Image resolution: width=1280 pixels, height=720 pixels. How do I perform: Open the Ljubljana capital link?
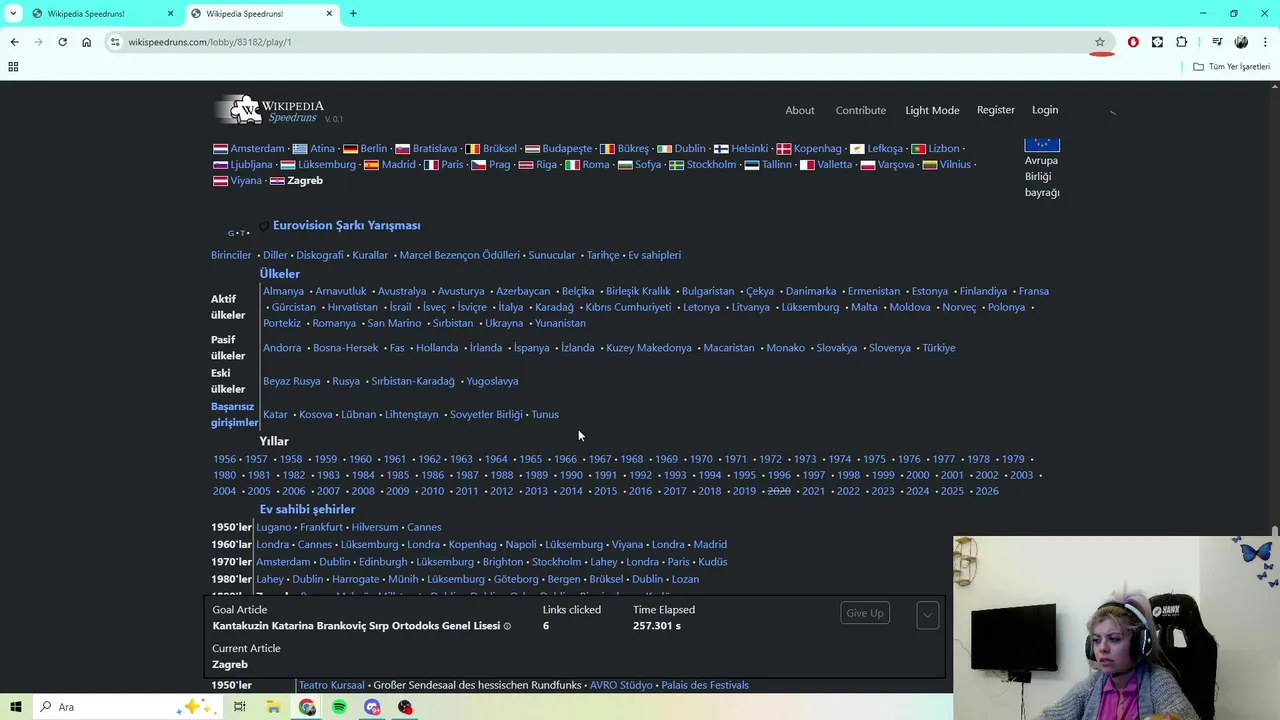point(251,165)
